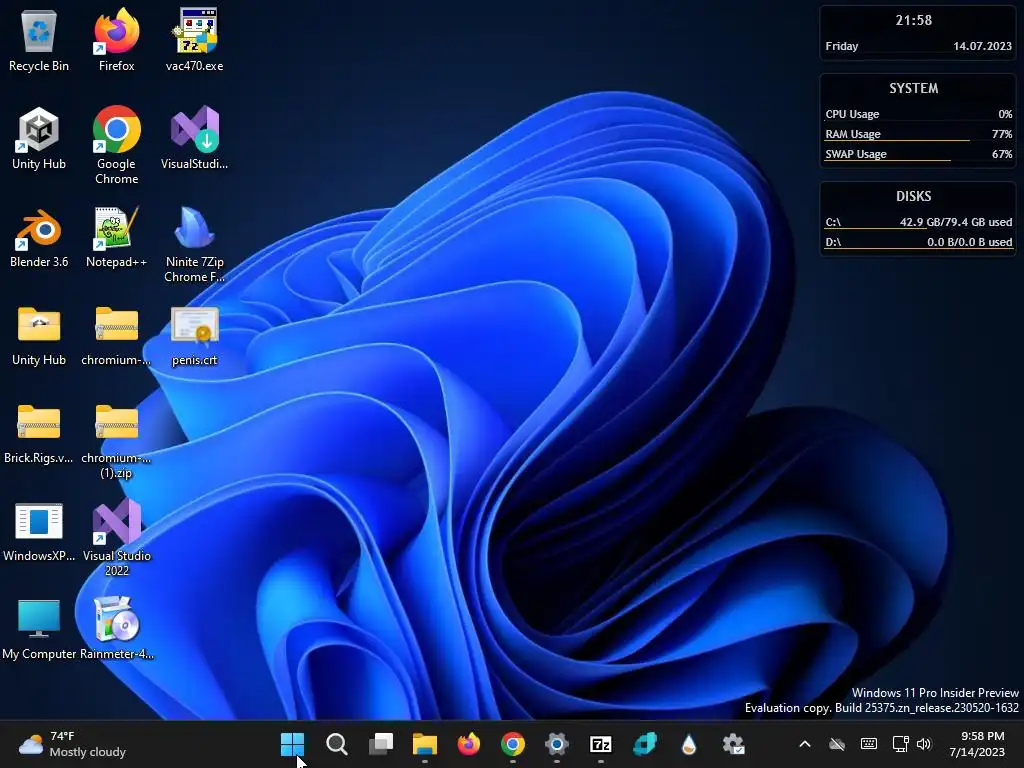Image resolution: width=1024 pixels, height=768 pixels.
Task: Open the weather widget showing 74°F
Action: click(72, 744)
